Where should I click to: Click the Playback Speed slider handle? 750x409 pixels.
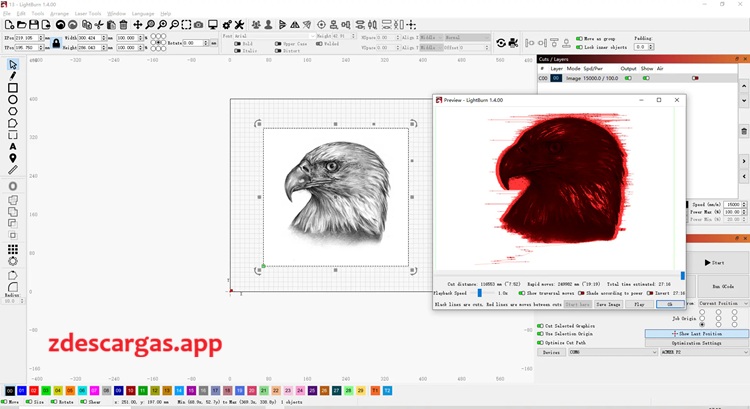(x=479, y=293)
